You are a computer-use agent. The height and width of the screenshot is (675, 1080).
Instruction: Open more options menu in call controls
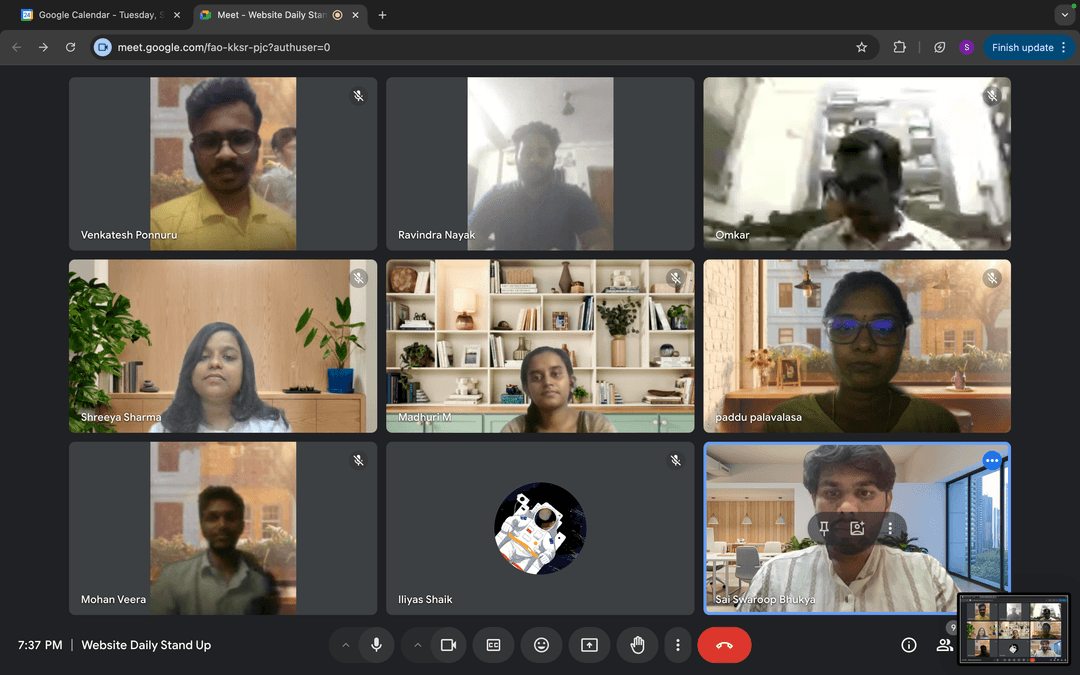[678, 645]
